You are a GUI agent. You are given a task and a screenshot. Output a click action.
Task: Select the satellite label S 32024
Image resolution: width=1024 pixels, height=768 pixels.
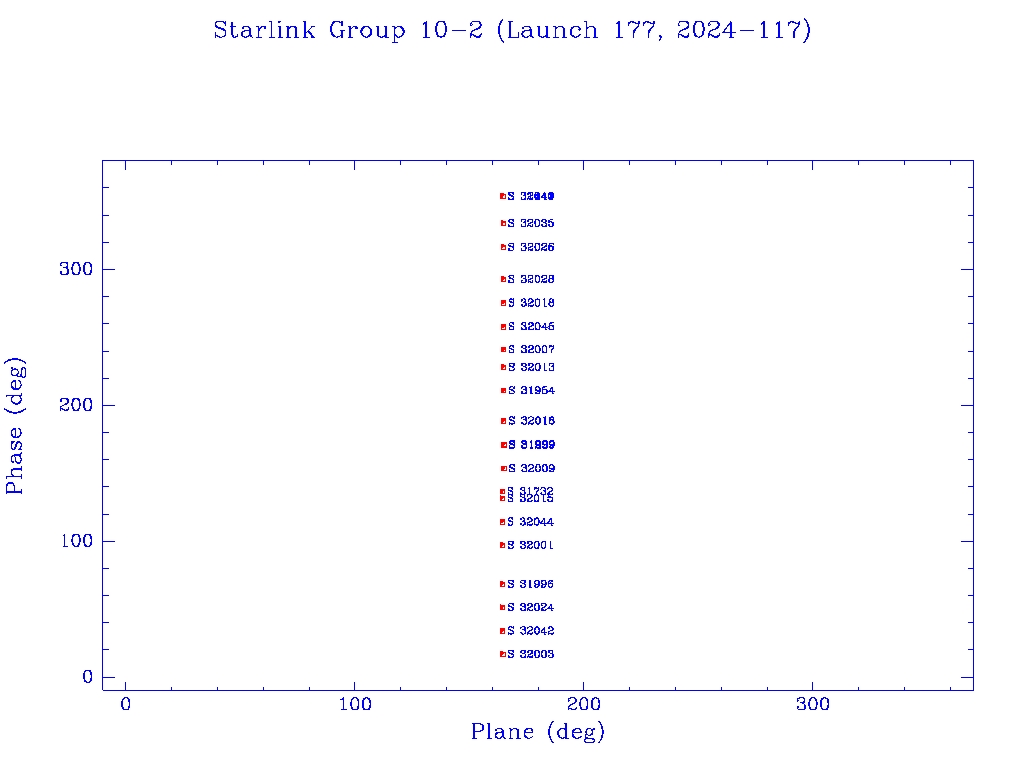click(530, 607)
